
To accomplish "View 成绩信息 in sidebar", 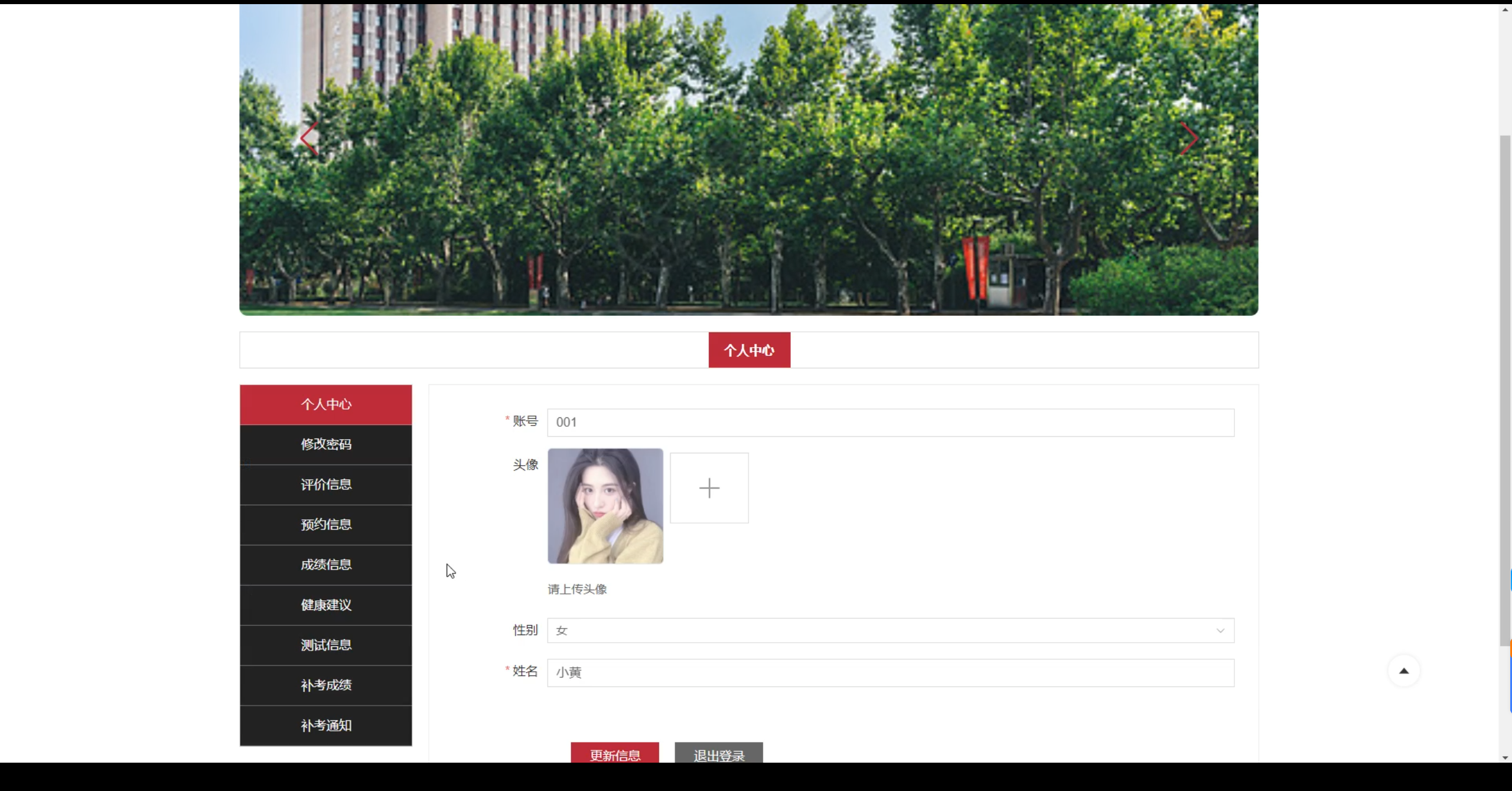I will pyautogui.click(x=325, y=565).
